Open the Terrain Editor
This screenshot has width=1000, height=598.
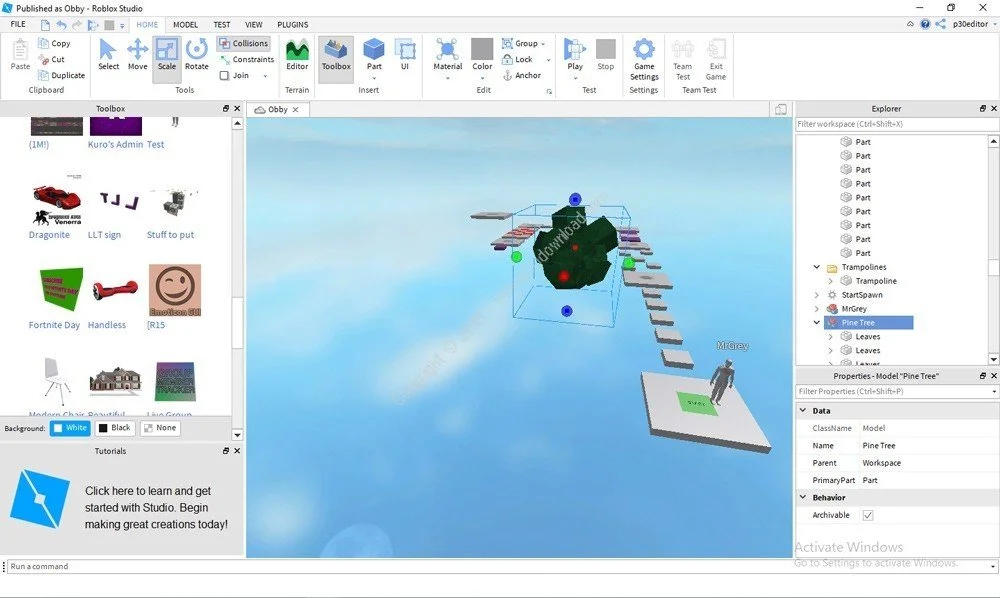297,54
